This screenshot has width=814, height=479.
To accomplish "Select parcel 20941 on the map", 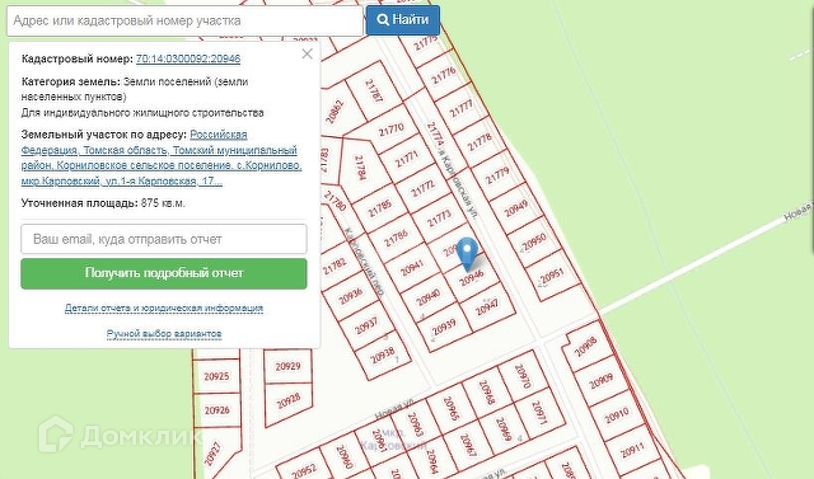I will point(412,268).
